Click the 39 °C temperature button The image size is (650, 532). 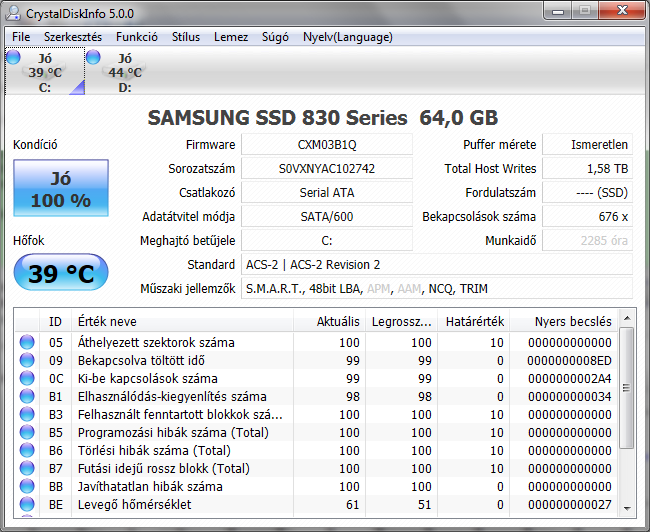coord(61,273)
